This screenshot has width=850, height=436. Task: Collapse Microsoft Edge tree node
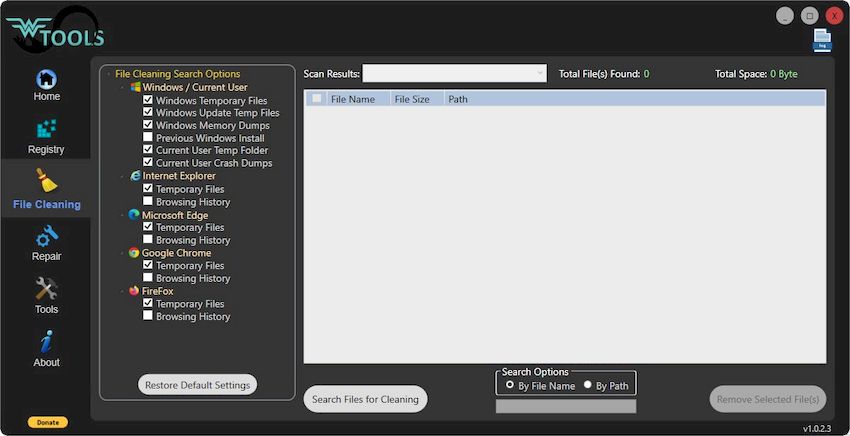point(124,215)
